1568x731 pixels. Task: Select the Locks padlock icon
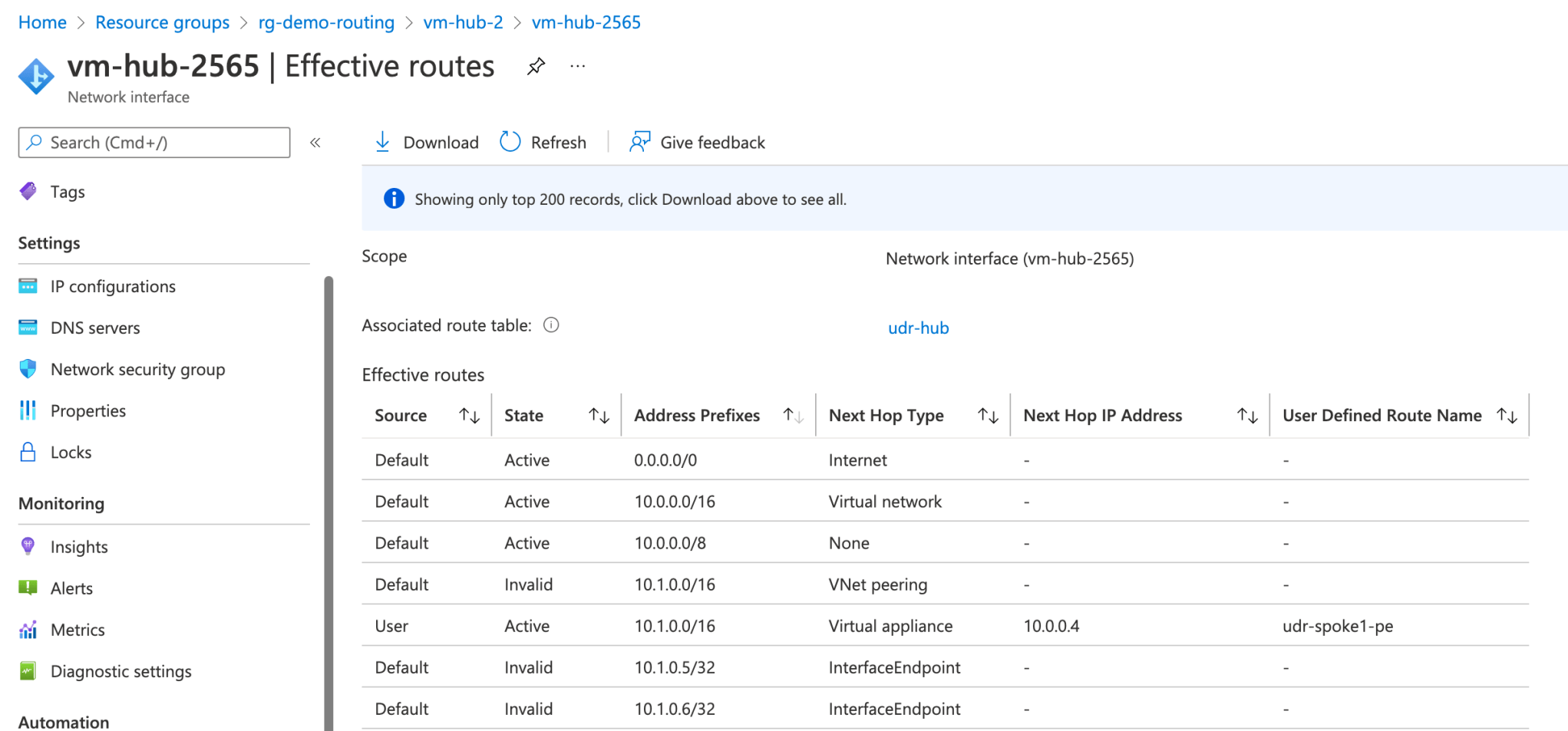(x=28, y=452)
